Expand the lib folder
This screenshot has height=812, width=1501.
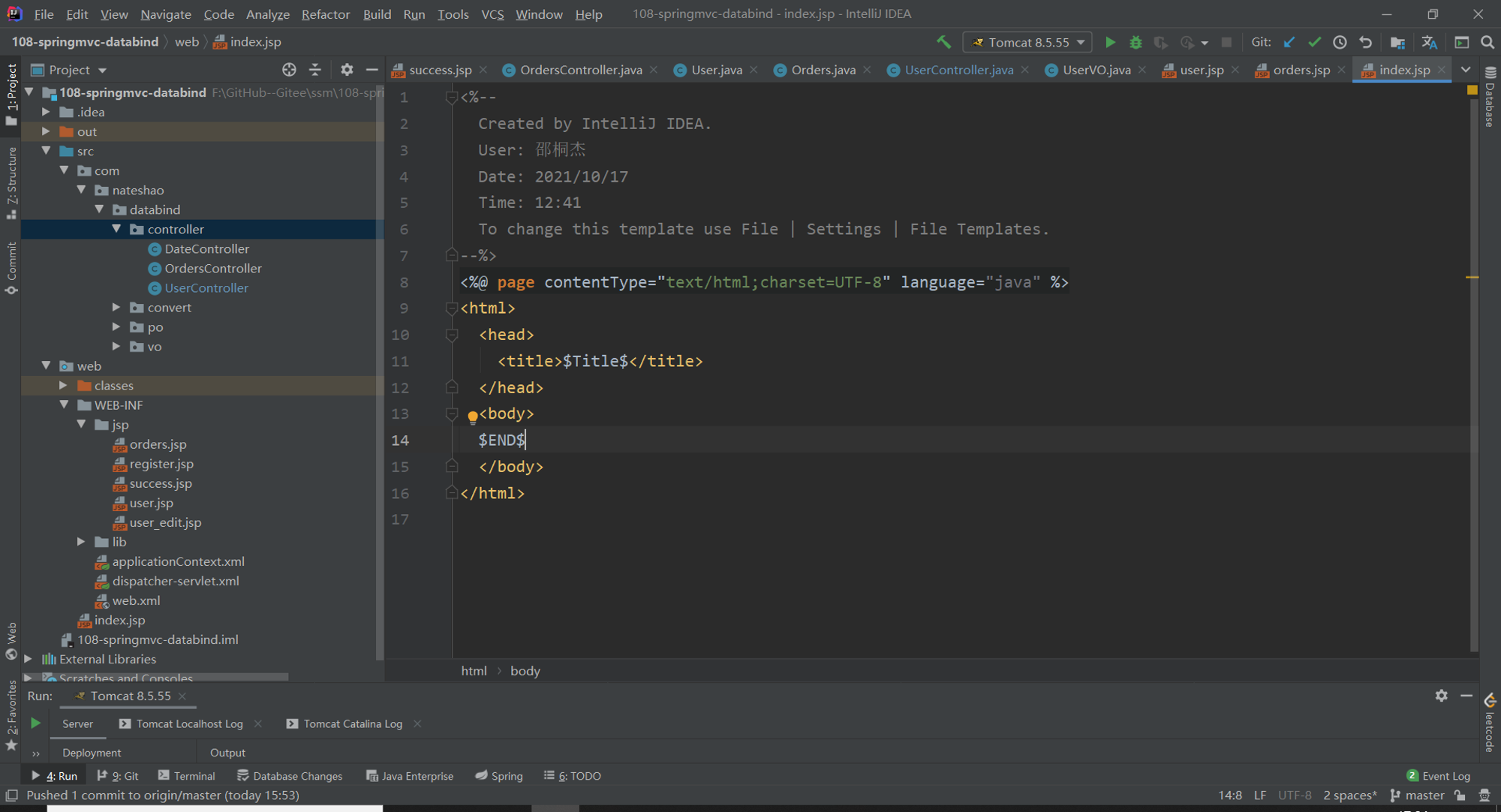pos(81,541)
